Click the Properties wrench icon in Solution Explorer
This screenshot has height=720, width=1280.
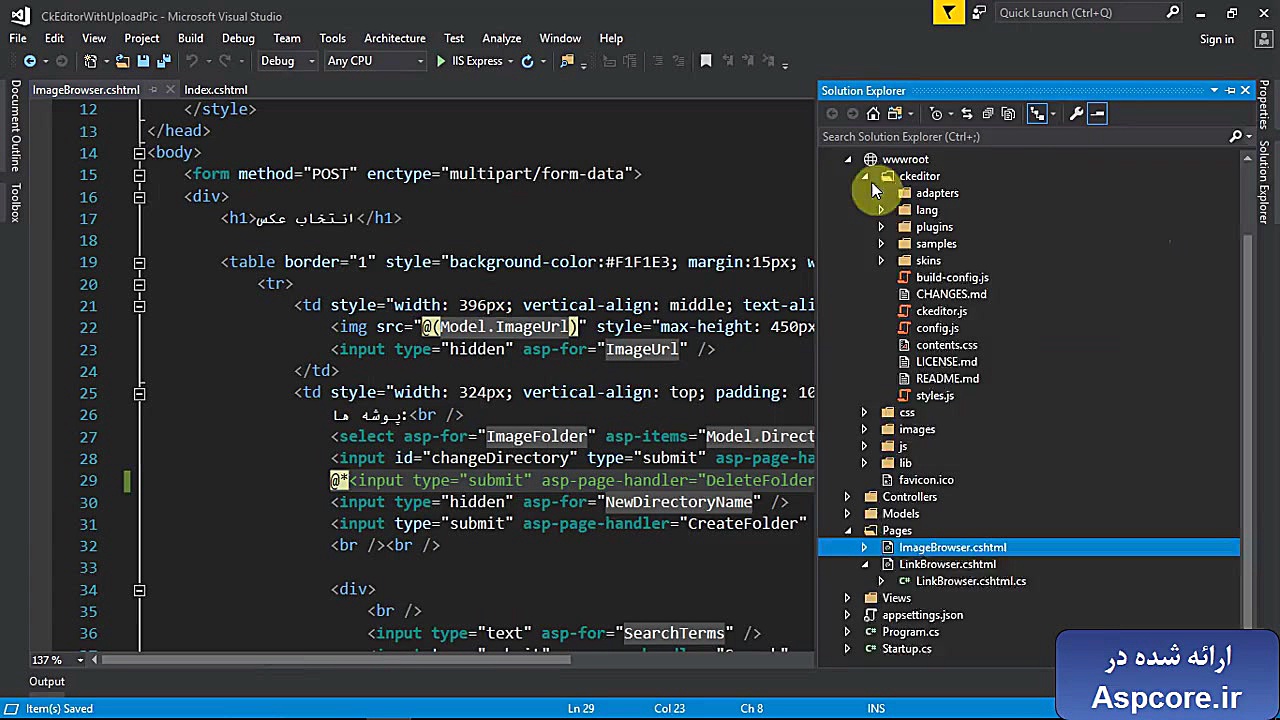(1076, 113)
